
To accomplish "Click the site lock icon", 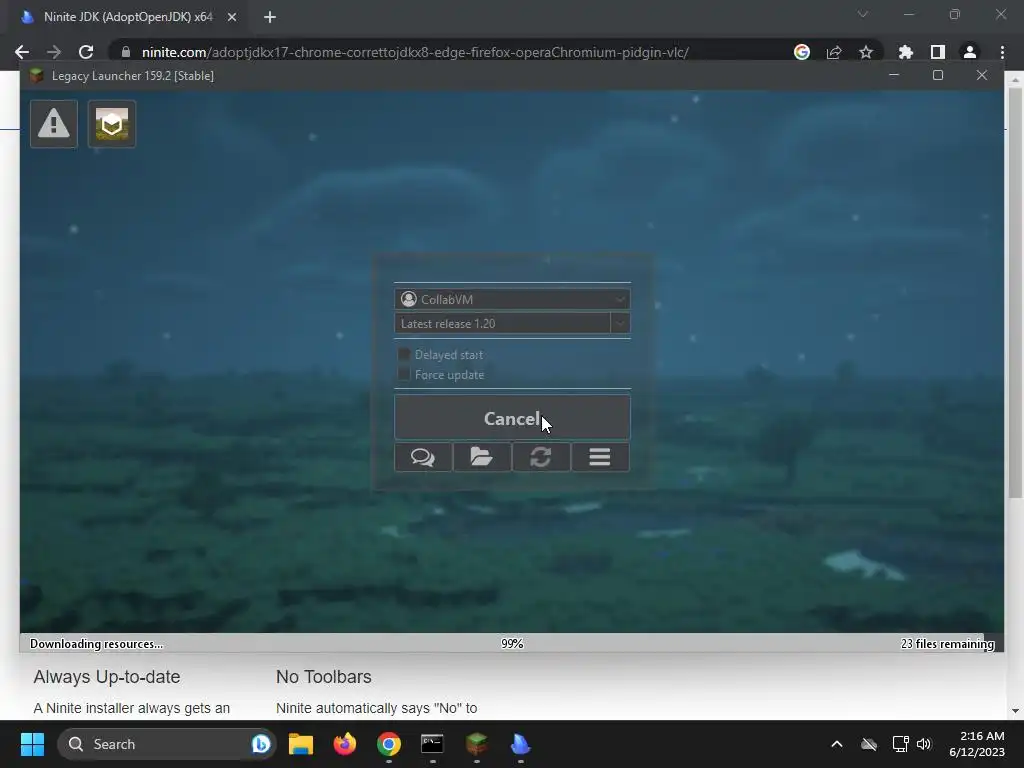I will click(126, 52).
